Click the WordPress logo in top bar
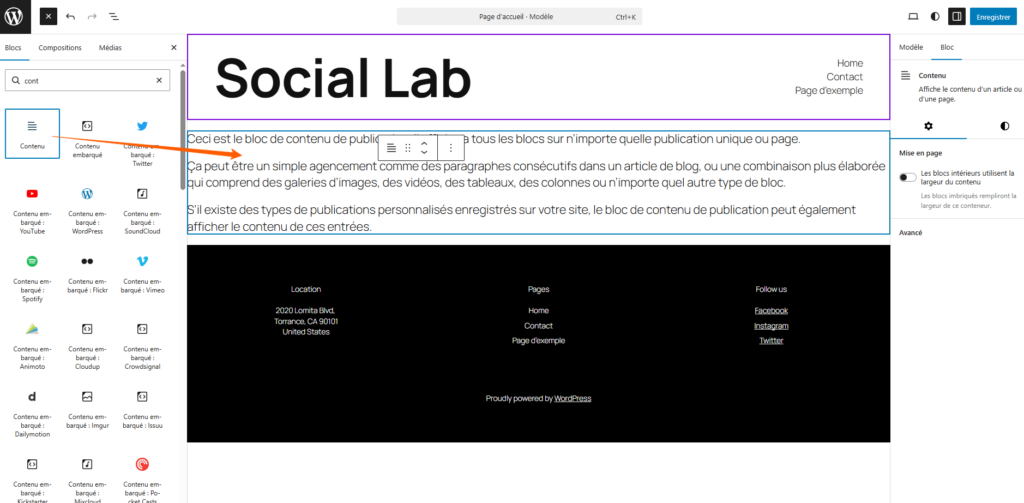 coord(14,16)
